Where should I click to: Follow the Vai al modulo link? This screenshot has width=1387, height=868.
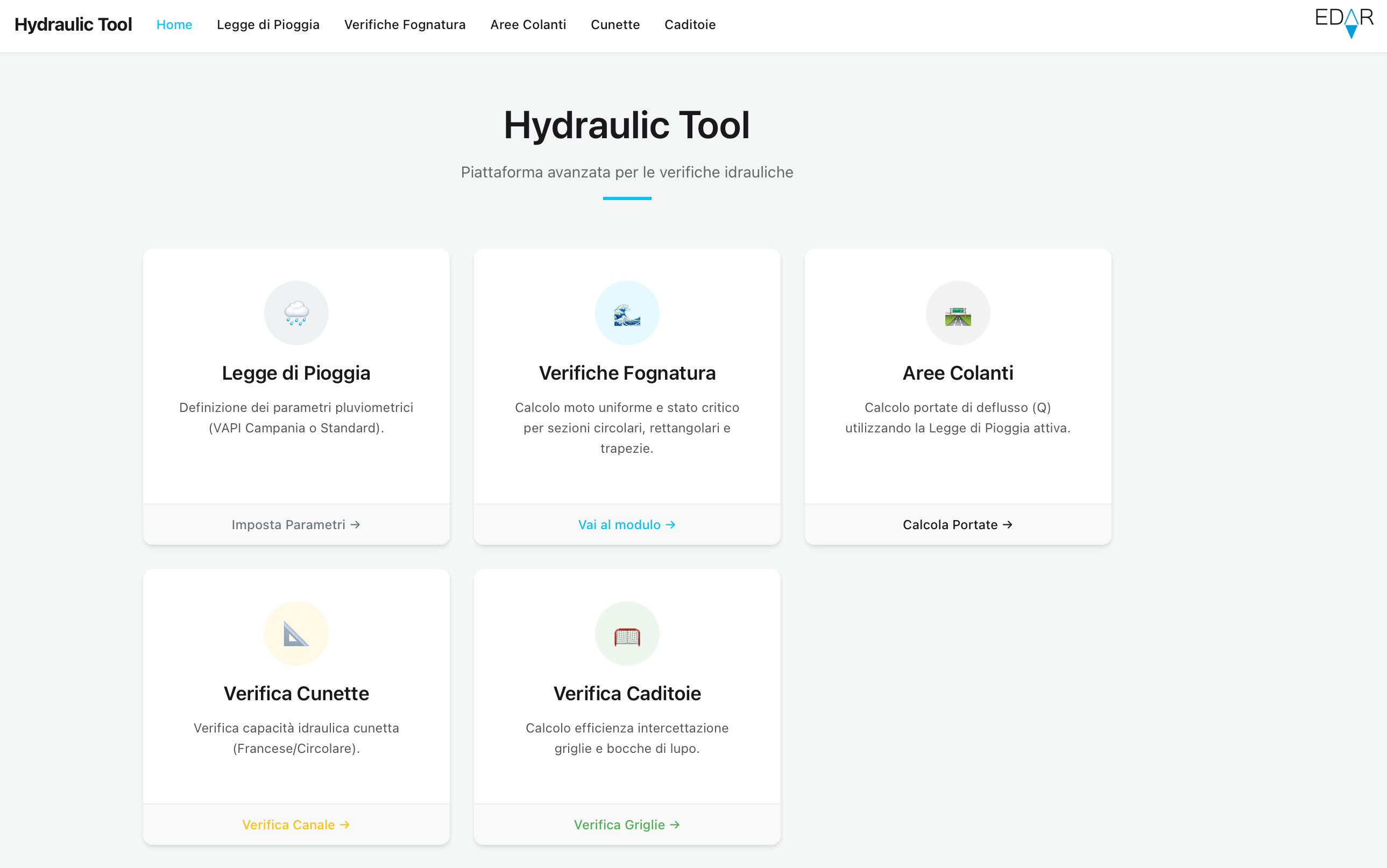coord(627,525)
